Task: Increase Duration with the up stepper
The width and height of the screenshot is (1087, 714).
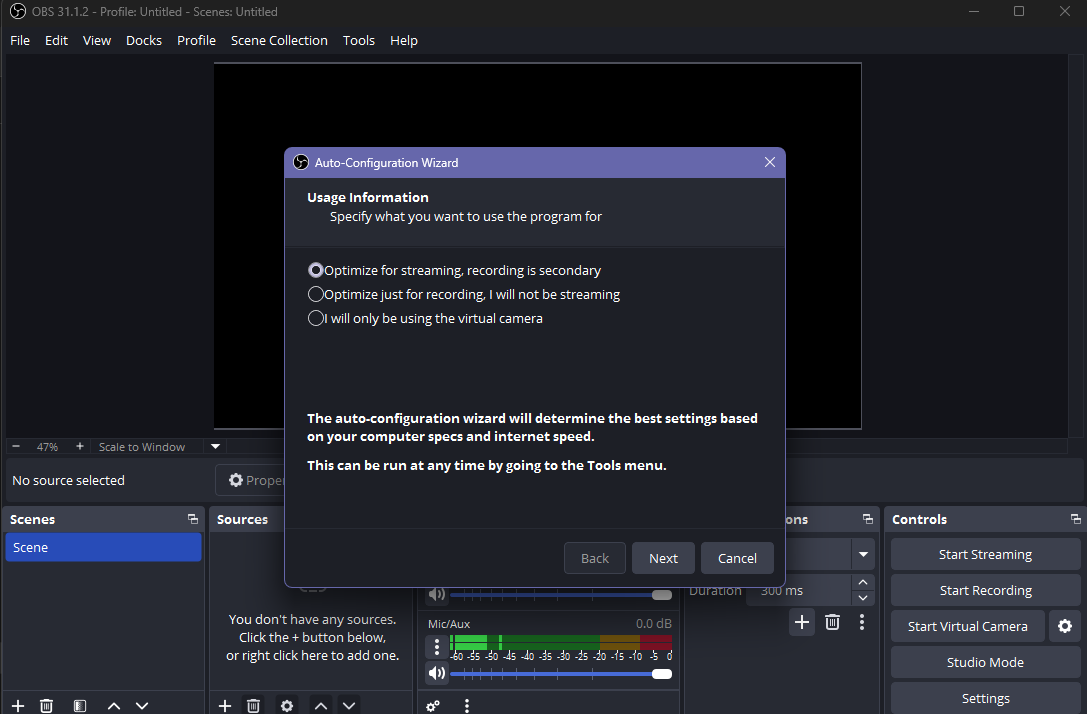Action: coord(862,581)
